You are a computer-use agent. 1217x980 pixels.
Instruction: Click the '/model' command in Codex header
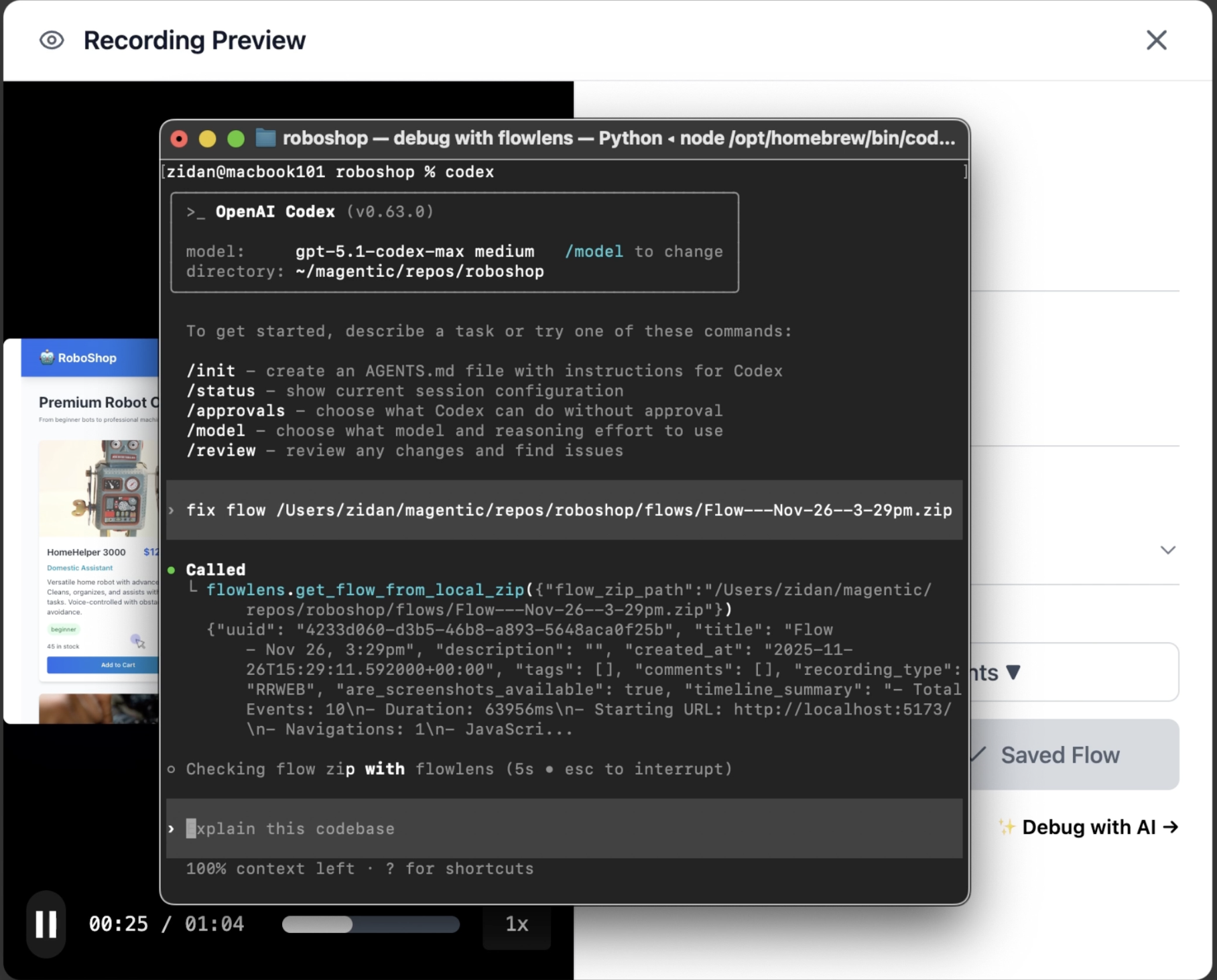tap(594, 251)
